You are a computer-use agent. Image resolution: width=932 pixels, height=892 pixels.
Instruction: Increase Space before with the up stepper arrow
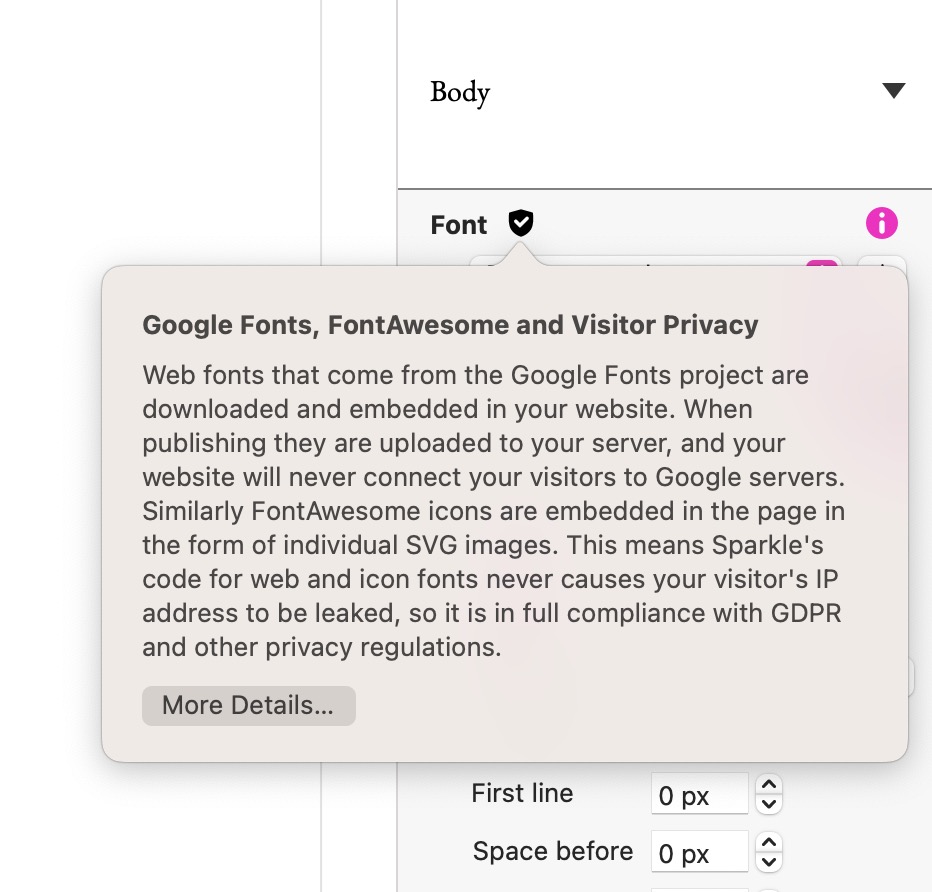pos(769,843)
